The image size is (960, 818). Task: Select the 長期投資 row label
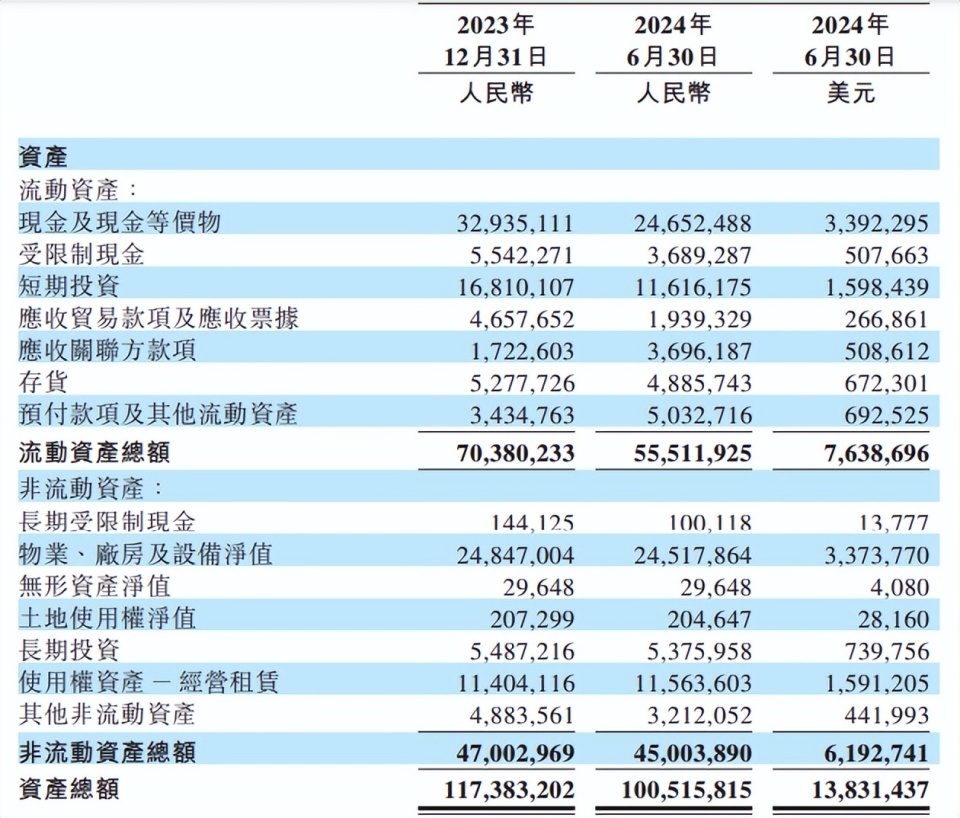[69, 650]
